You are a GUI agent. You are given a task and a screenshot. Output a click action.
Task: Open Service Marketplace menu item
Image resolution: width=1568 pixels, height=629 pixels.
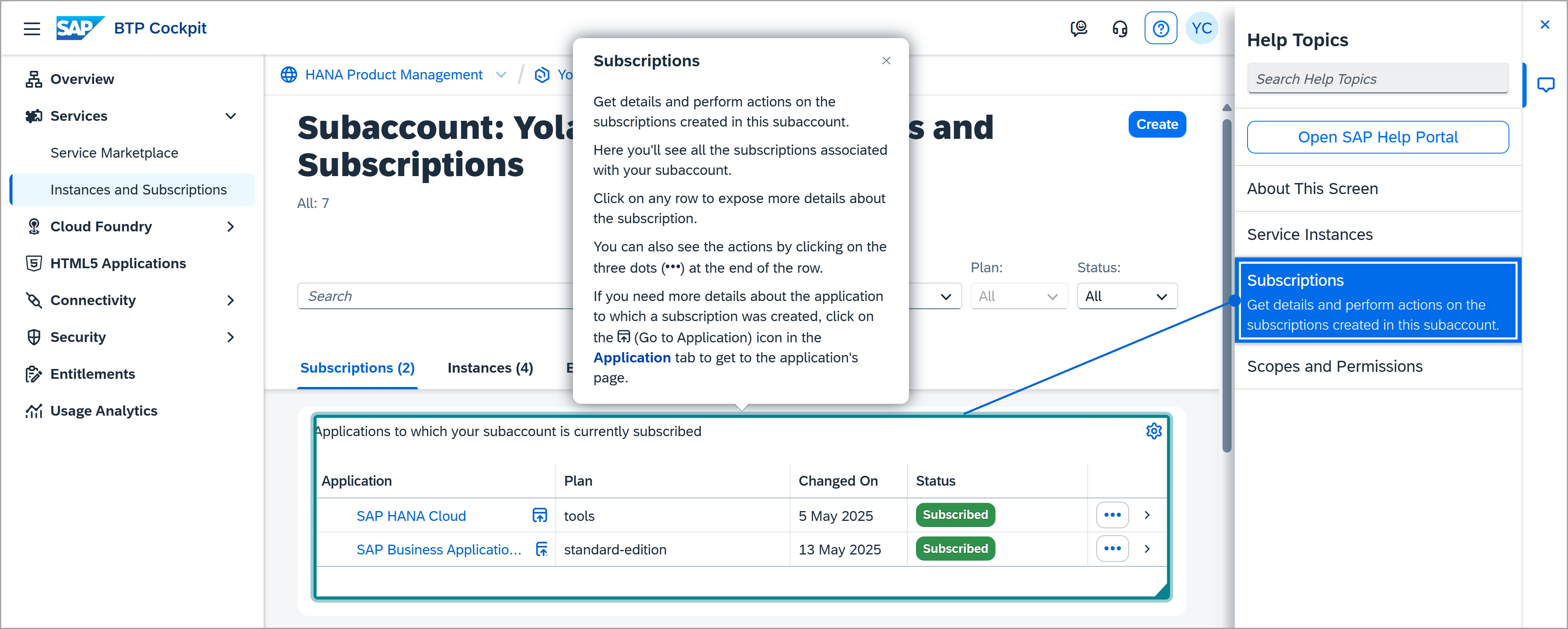pyautogui.click(x=114, y=153)
